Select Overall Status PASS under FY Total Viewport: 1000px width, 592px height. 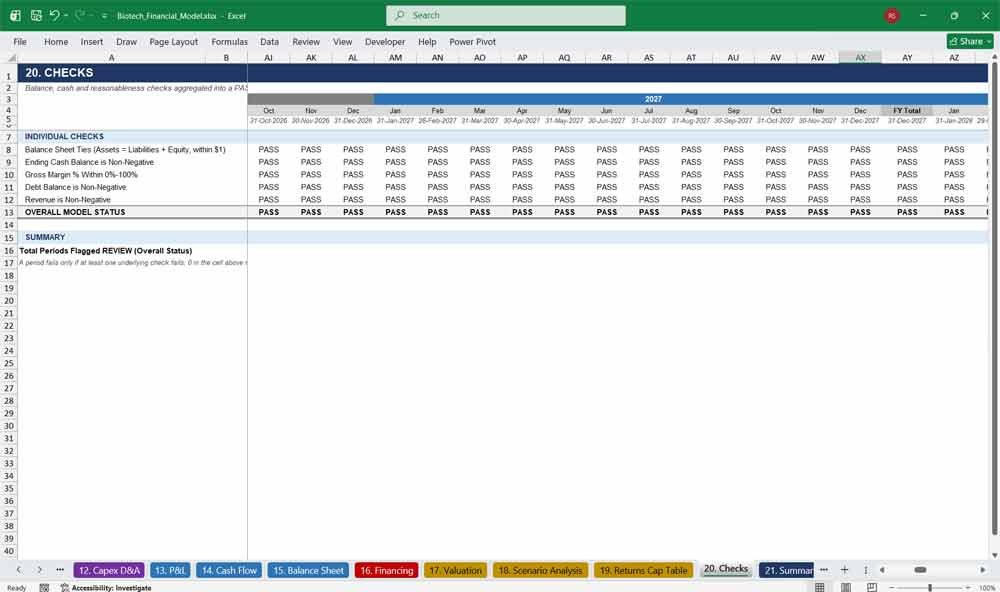click(907, 212)
